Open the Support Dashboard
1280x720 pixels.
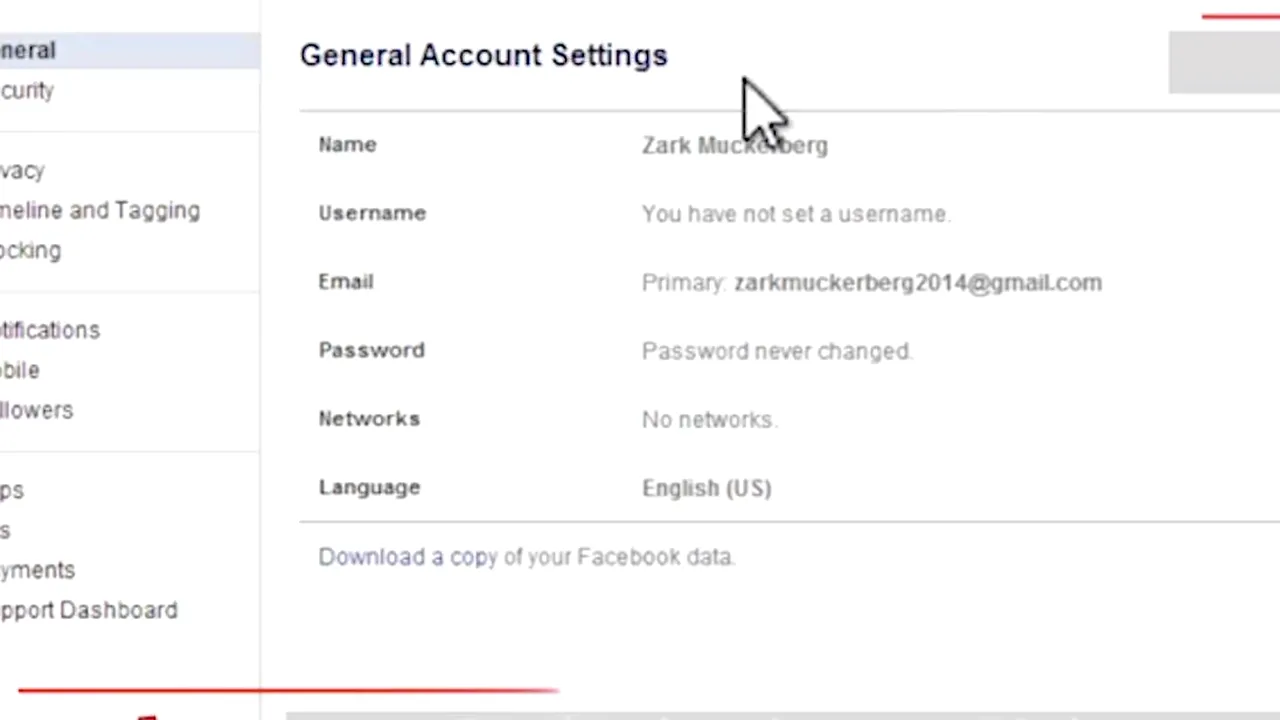pos(89,611)
